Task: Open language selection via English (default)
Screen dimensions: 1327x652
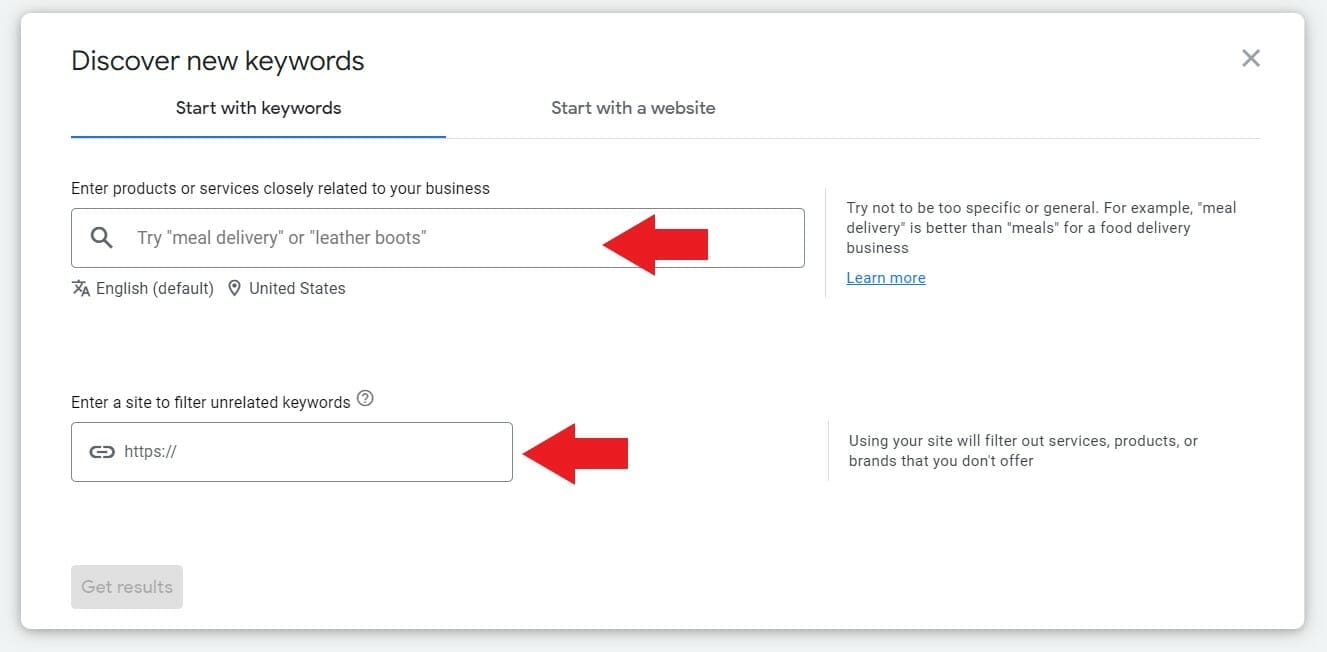Action: pyautogui.click(x=154, y=288)
